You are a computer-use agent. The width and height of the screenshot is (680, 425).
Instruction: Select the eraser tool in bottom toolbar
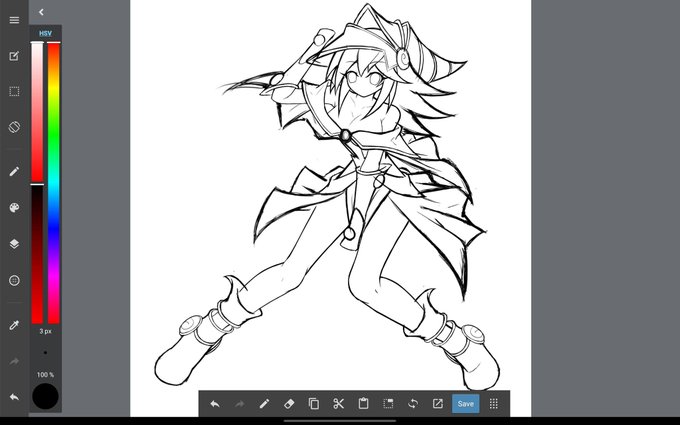[x=289, y=404]
